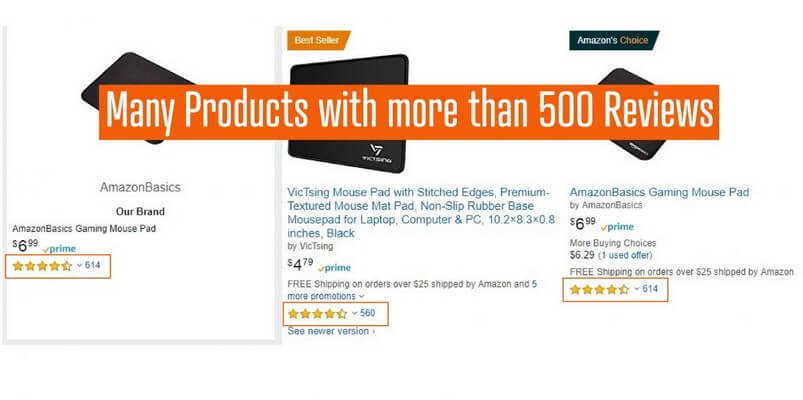Viewport: 803px width, 400px height.
Task: Click star rating under Amazon's Choice product
Action: pos(599,289)
